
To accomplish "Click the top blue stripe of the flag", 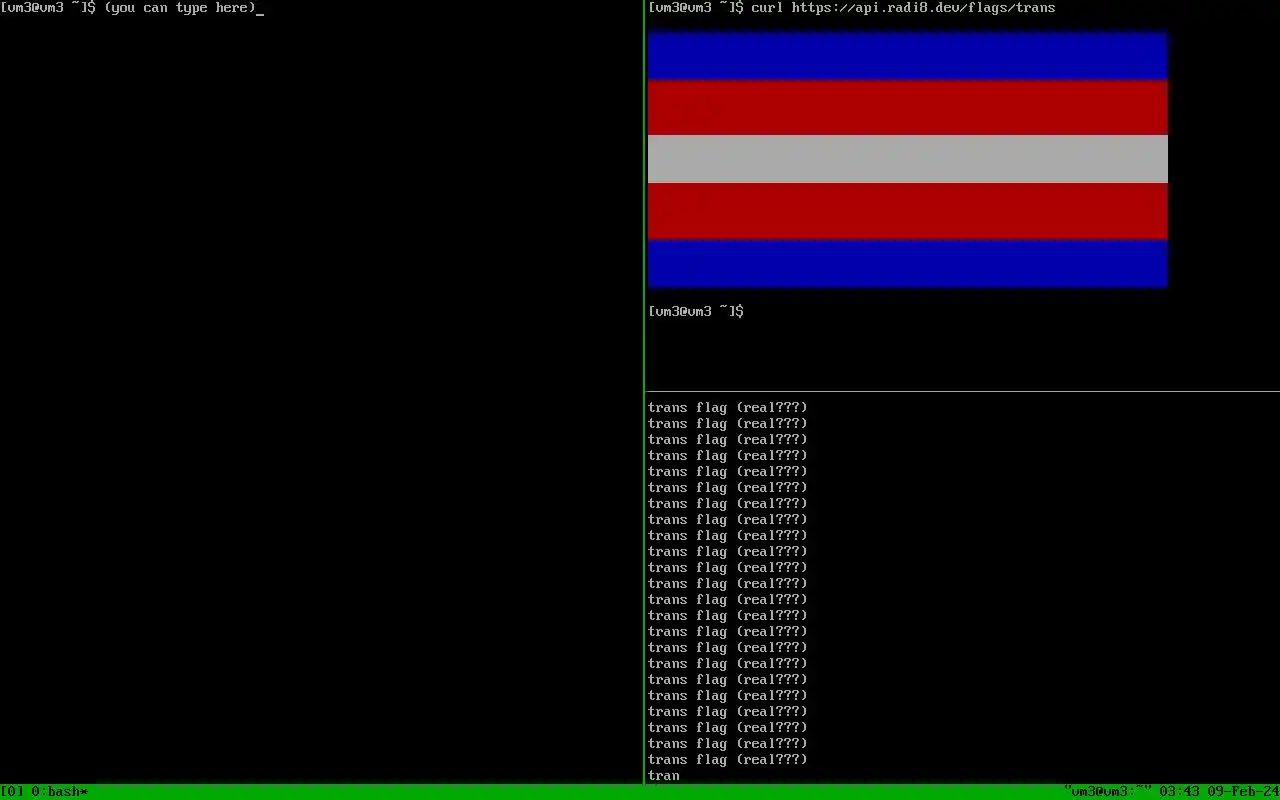I will pos(908,56).
